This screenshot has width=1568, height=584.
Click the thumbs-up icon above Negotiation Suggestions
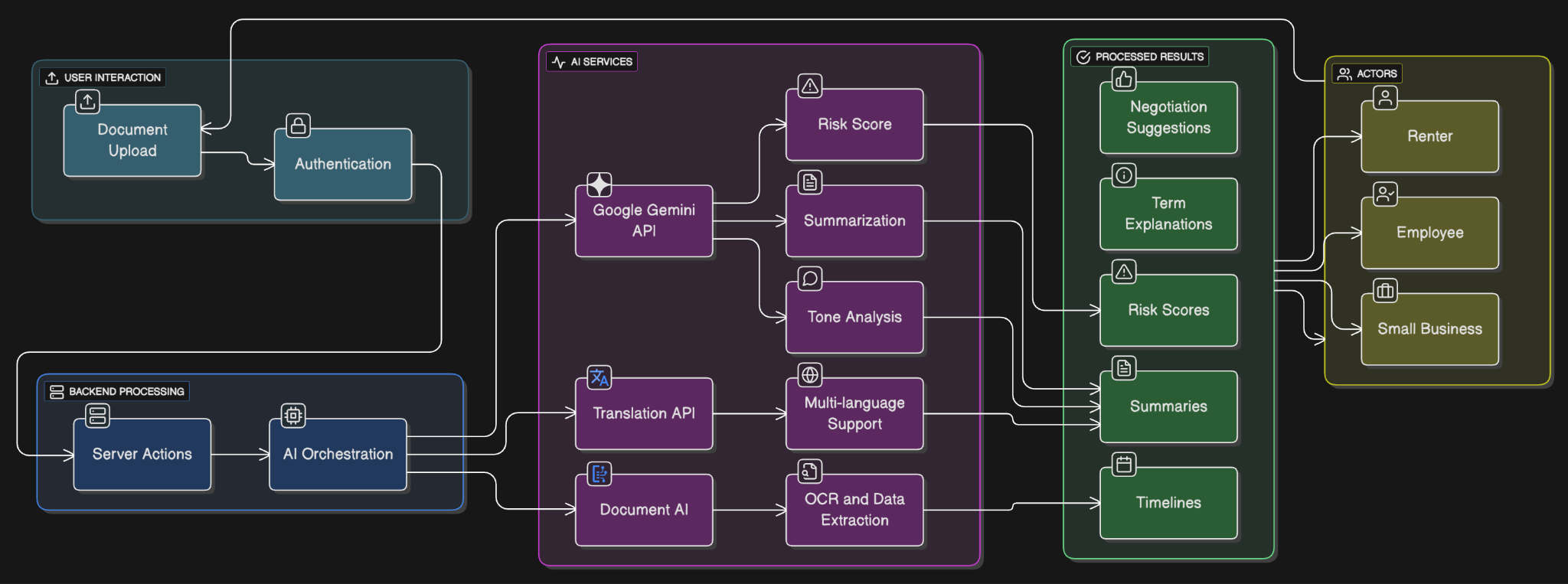point(1124,79)
